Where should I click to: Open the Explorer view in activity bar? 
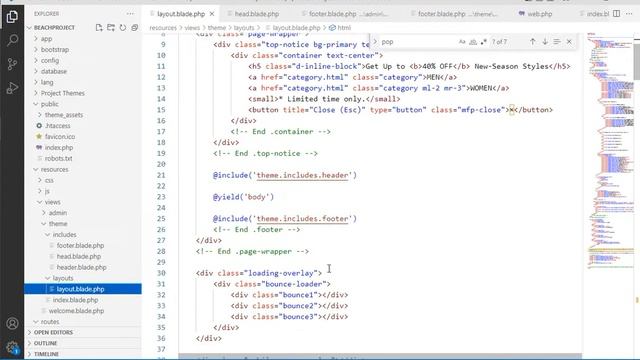click(x=12, y=17)
